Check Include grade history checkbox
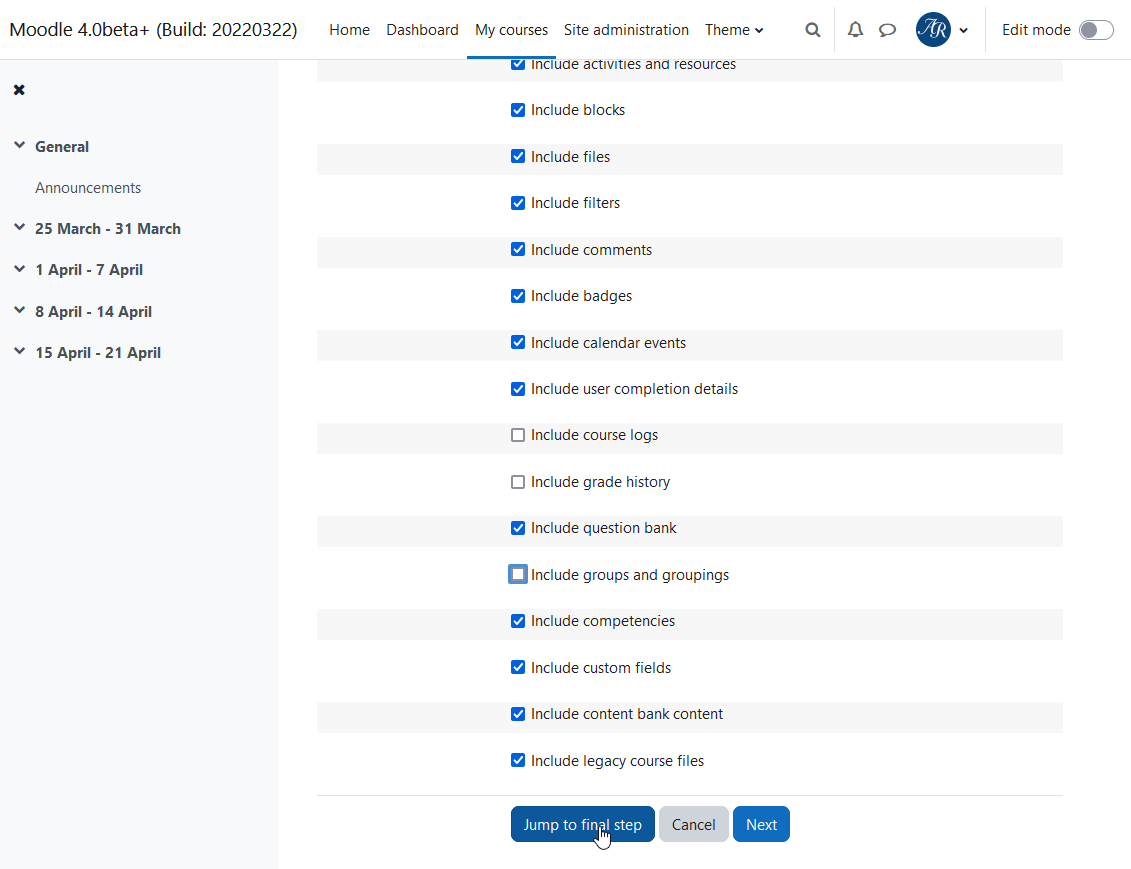 point(518,482)
